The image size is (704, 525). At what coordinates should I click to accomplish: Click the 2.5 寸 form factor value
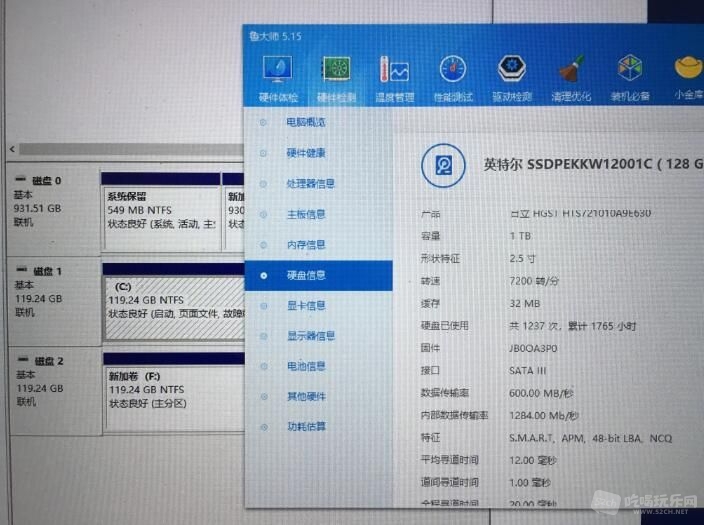(x=522, y=259)
